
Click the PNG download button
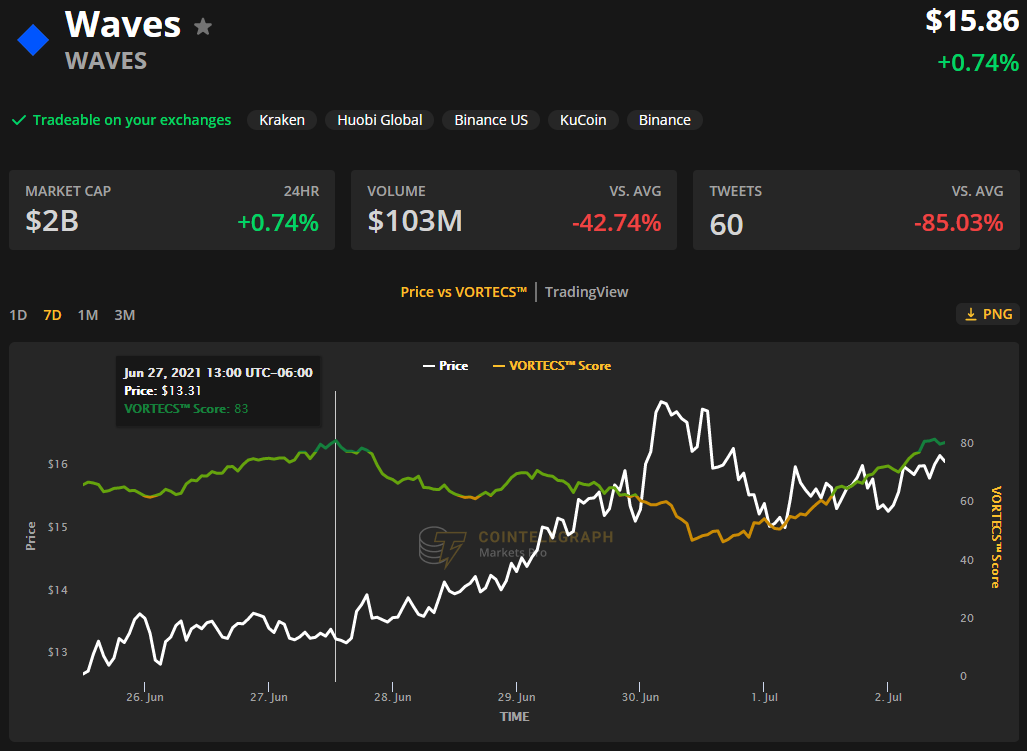(x=988, y=314)
